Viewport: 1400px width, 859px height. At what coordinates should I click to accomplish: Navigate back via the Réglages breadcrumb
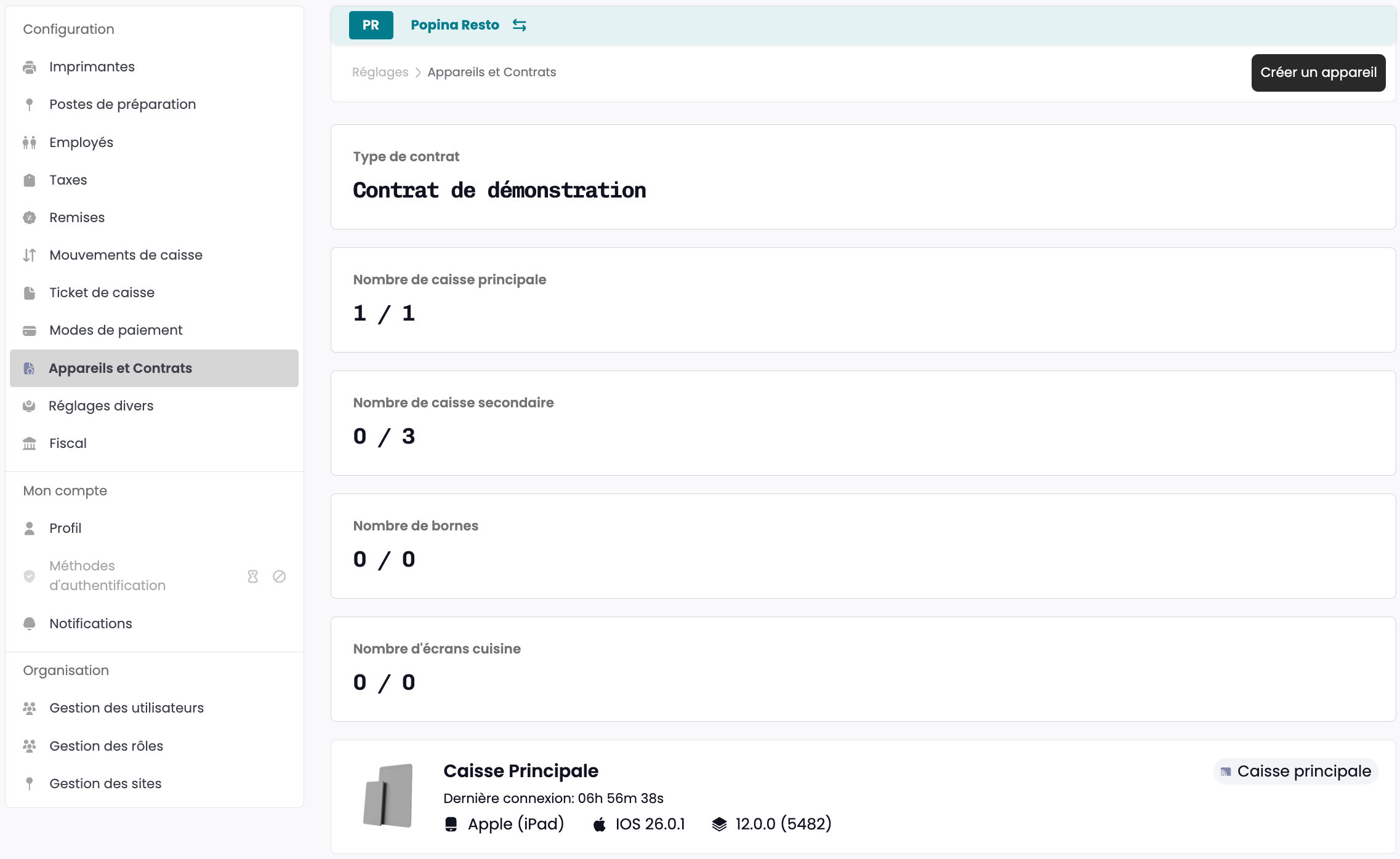[x=380, y=73]
